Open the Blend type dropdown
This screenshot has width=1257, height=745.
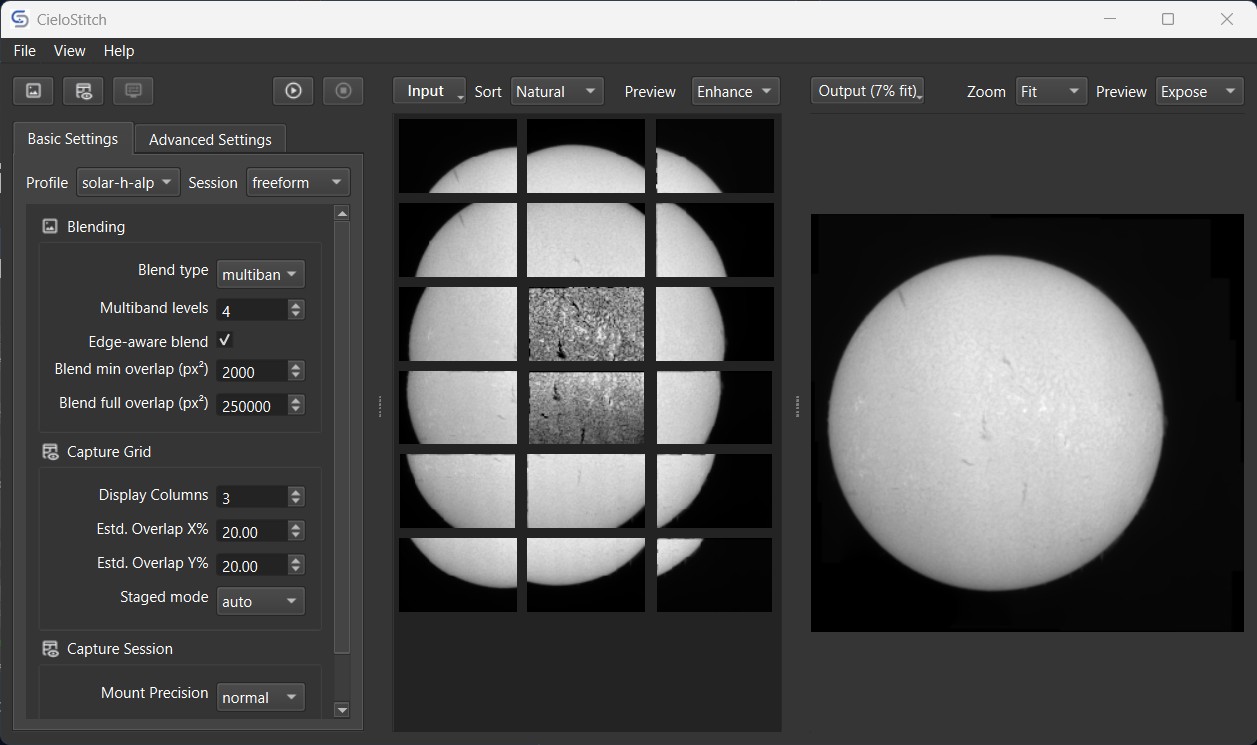[x=260, y=274]
